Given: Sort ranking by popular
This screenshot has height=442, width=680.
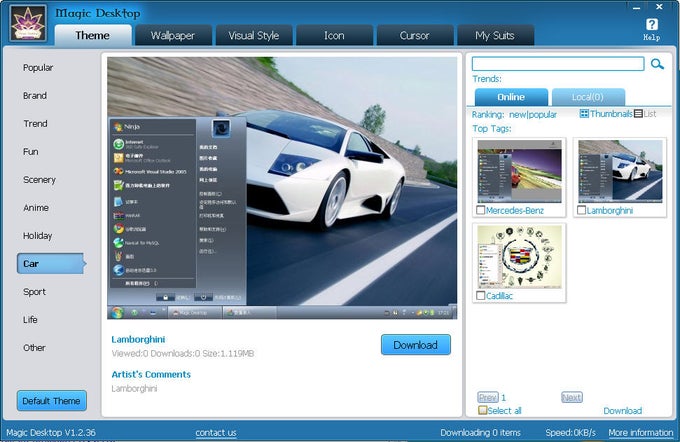Looking at the screenshot, I should coord(543,115).
